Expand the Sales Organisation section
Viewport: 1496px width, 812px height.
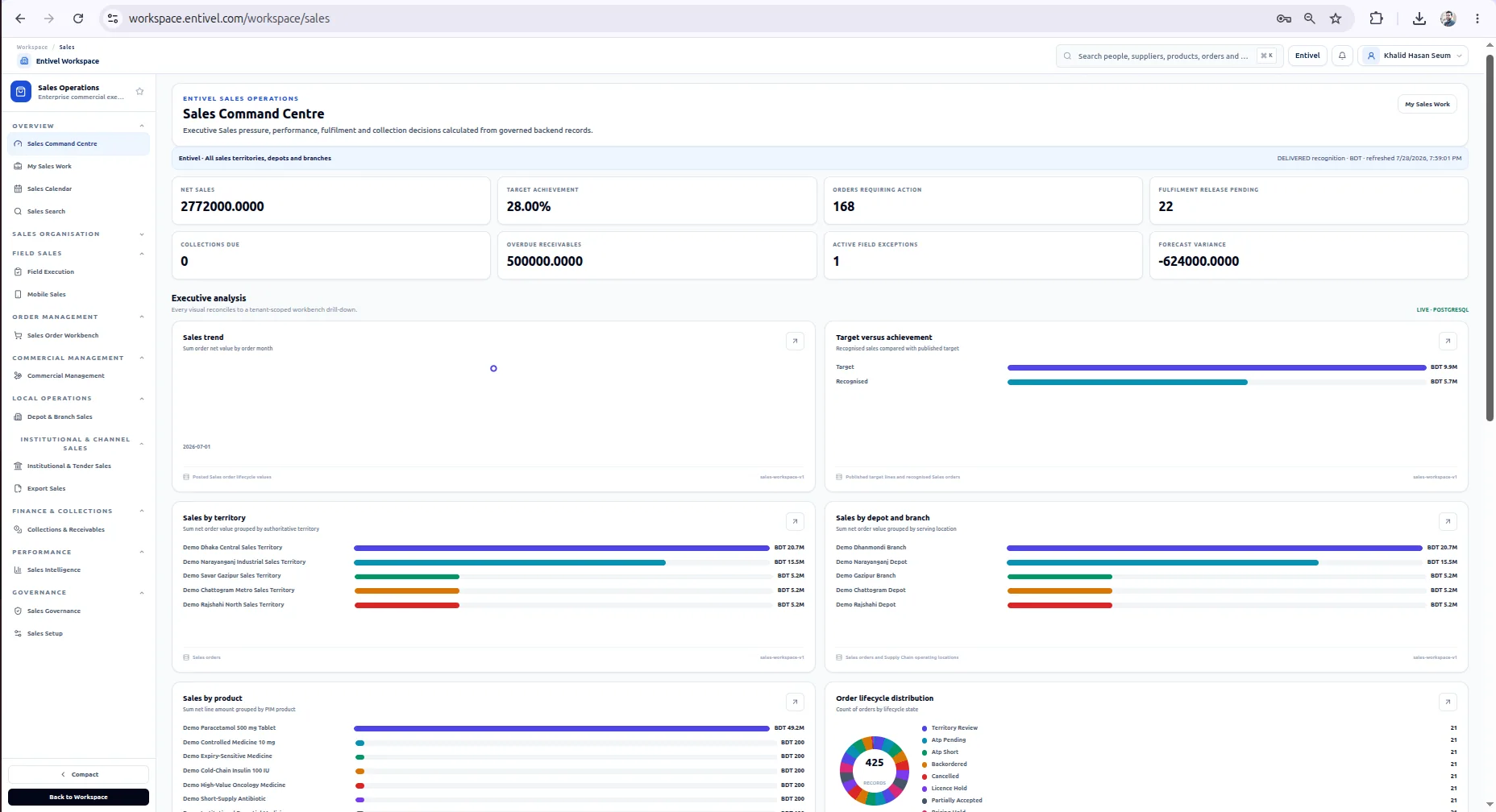[x=142, y=234]
